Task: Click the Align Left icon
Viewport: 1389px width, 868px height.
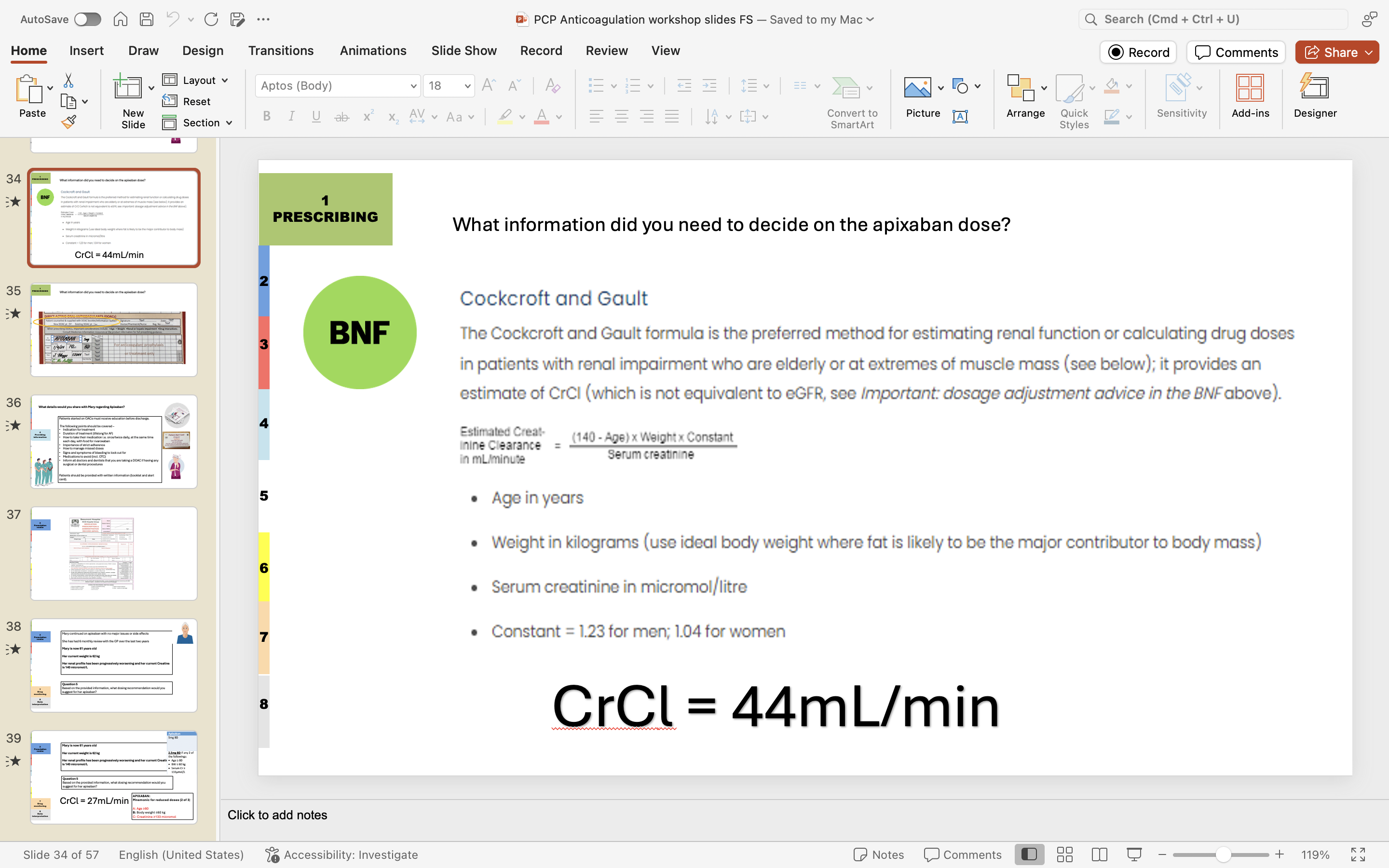Action: click(x=596, y=117)
